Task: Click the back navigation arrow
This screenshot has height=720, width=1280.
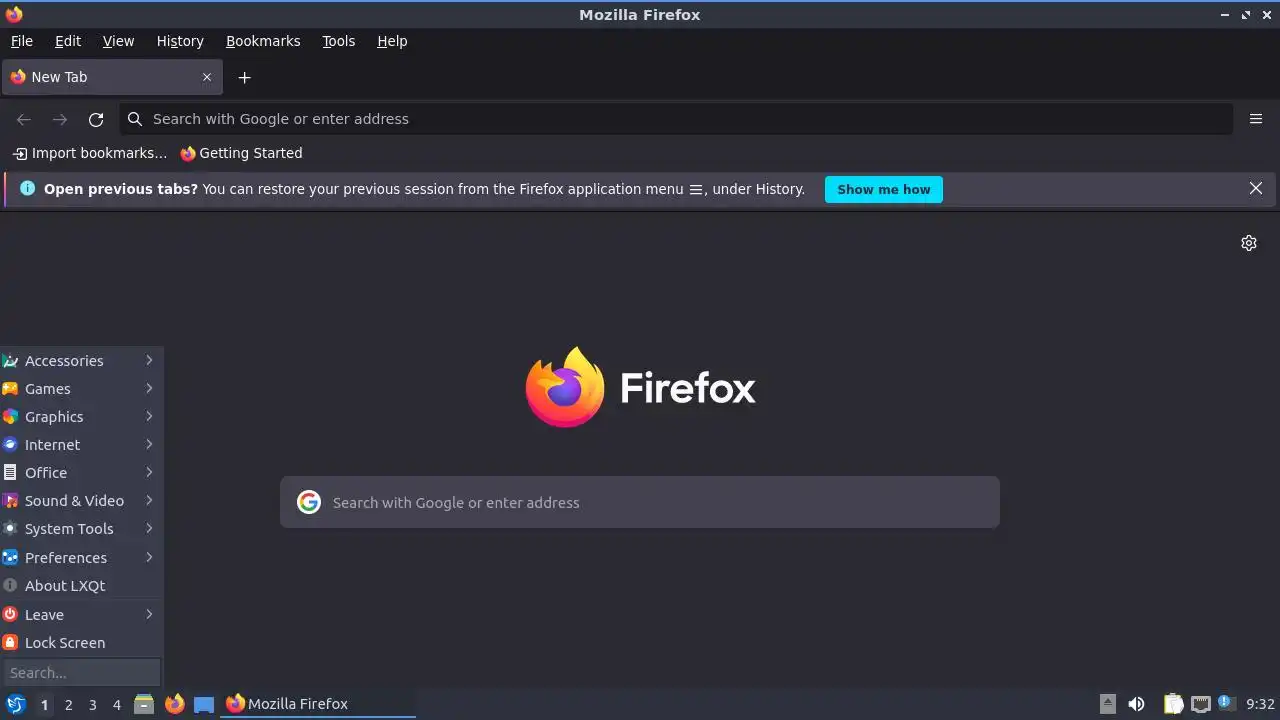Action: [24, 119]
